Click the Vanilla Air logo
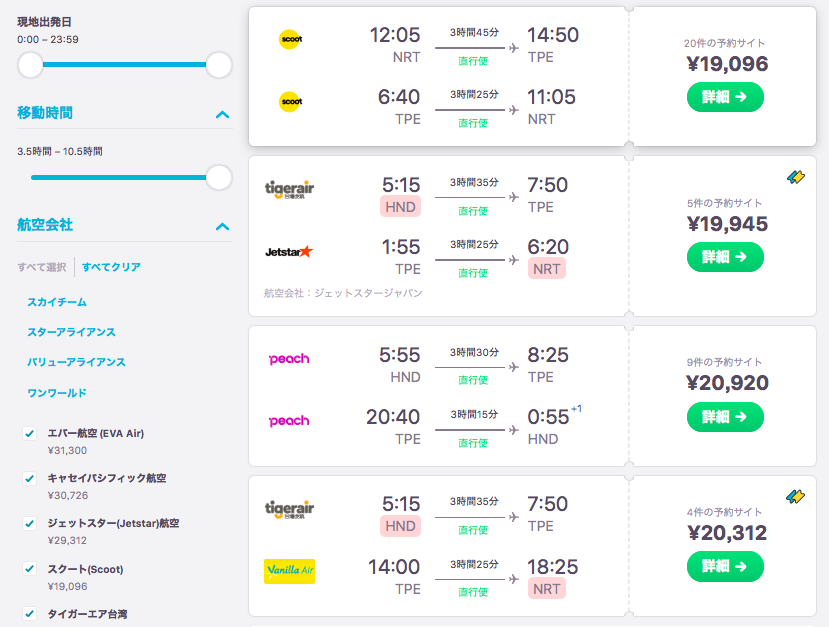 pos(289,571)
